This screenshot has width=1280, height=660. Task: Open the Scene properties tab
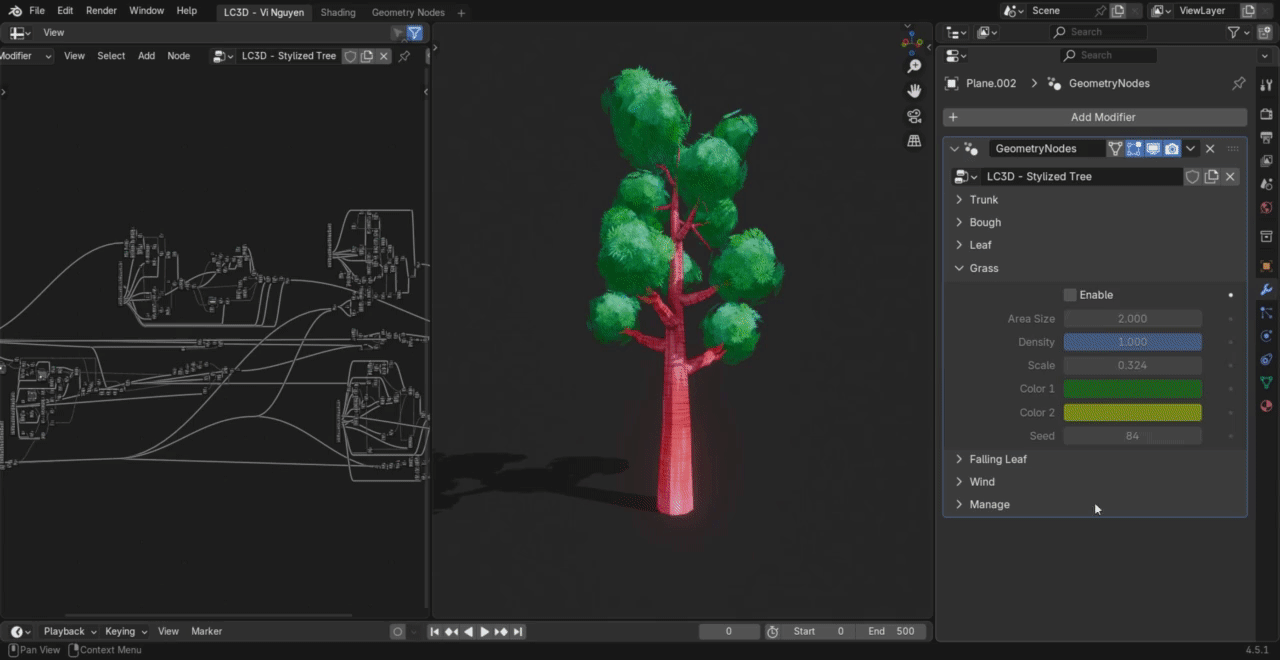pos(1266,185)
